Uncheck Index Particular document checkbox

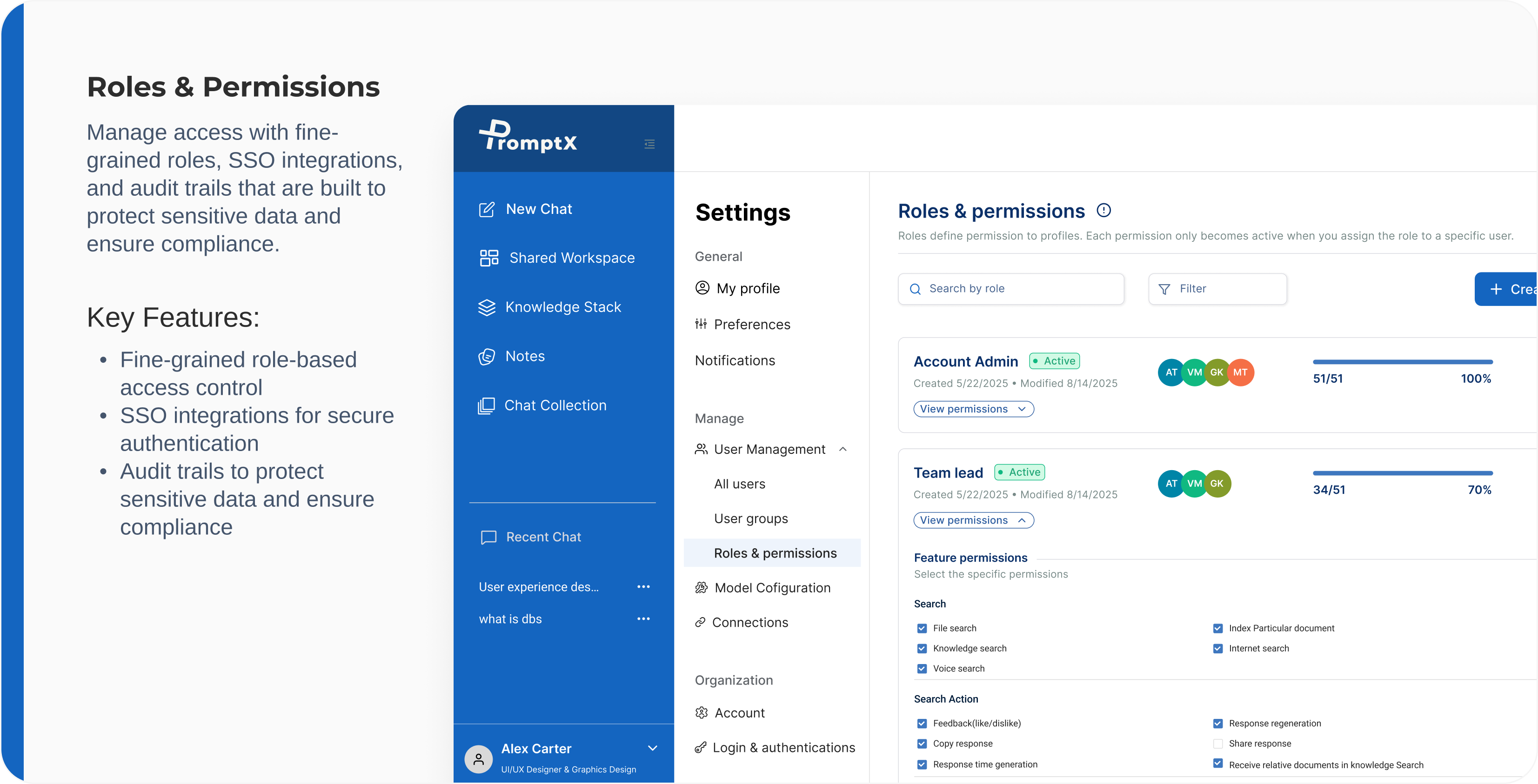click(x=1217, y=628)
